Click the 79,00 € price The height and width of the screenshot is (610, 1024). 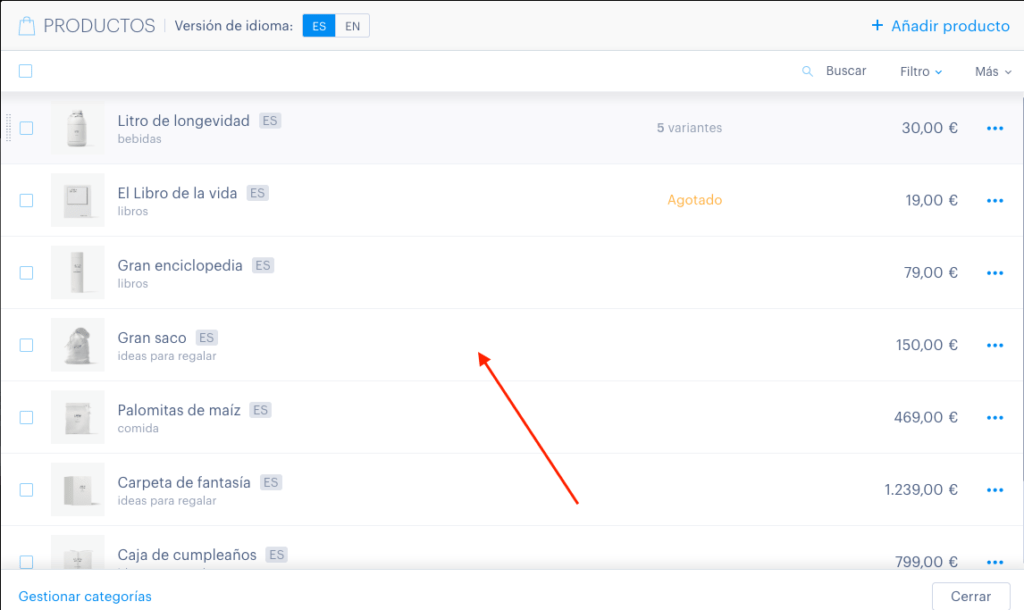tap(931, 273)
